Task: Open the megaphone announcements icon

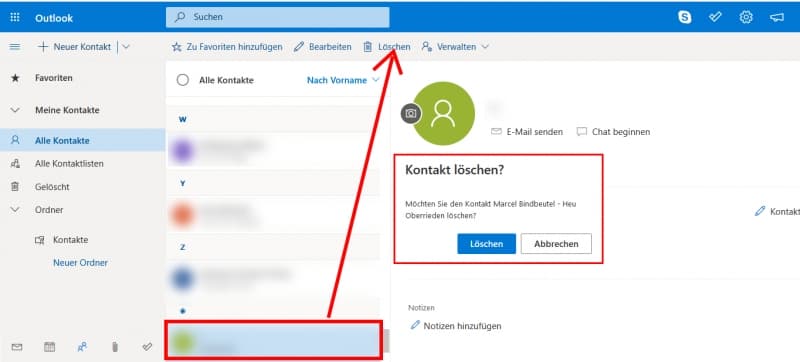Action: point(777,17)
